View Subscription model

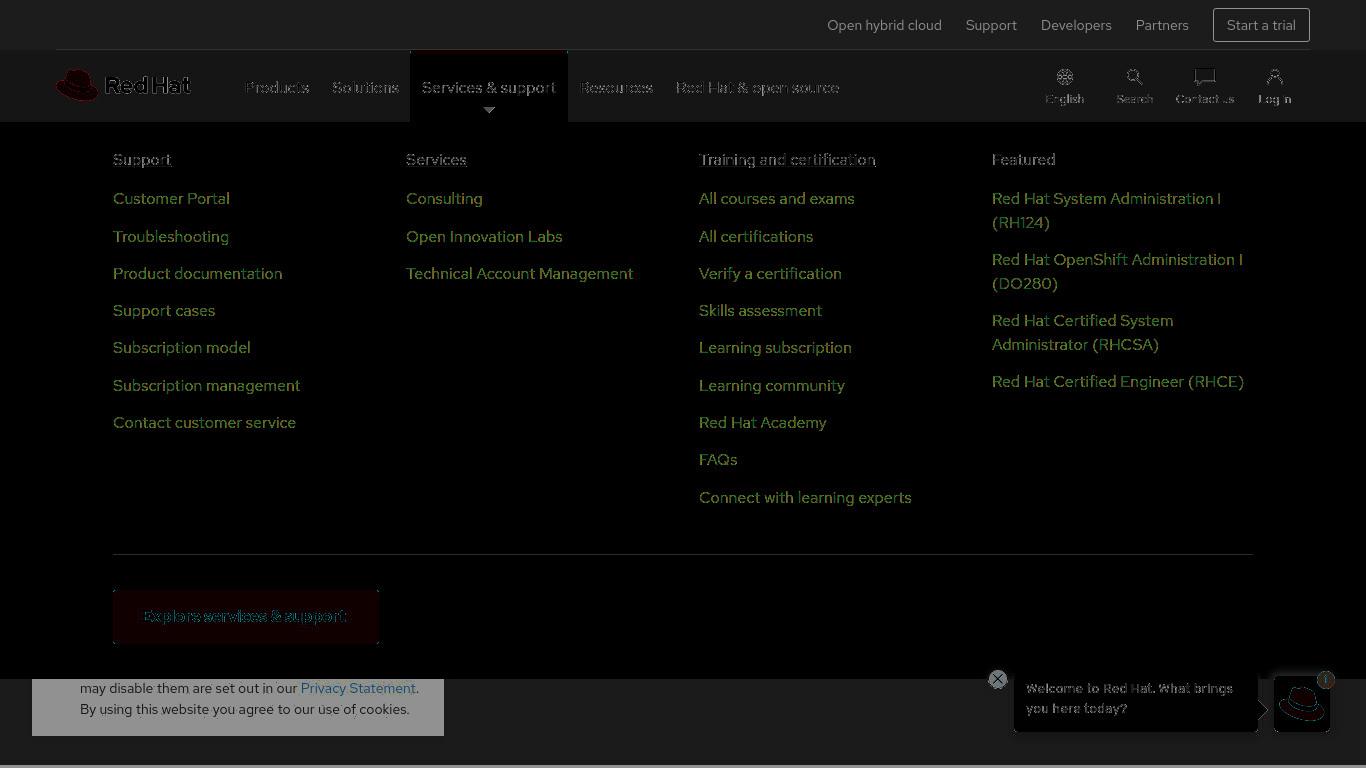(181, 347)
